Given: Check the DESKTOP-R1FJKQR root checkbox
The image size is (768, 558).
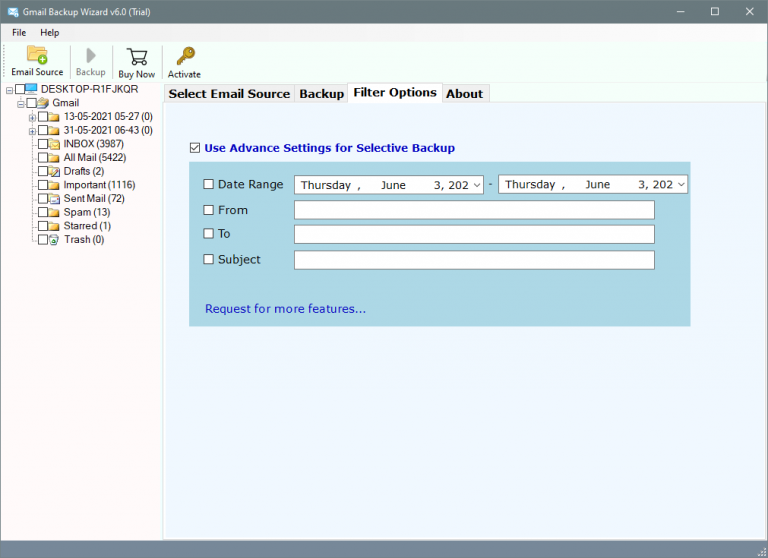Looking at the screenshot, I should point(20,89).
